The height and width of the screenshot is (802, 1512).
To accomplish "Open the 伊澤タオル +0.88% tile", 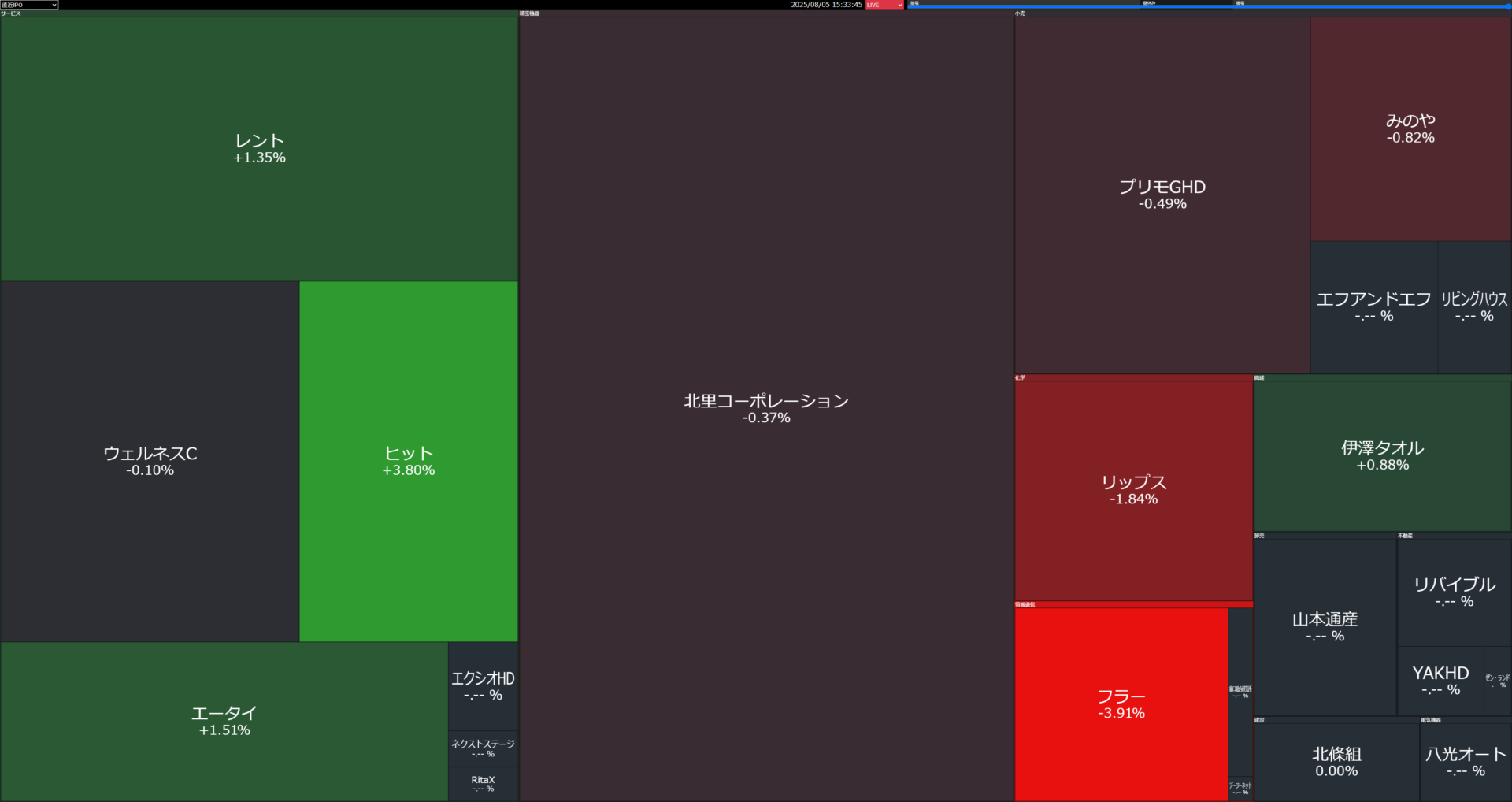I will point(1383,456).
